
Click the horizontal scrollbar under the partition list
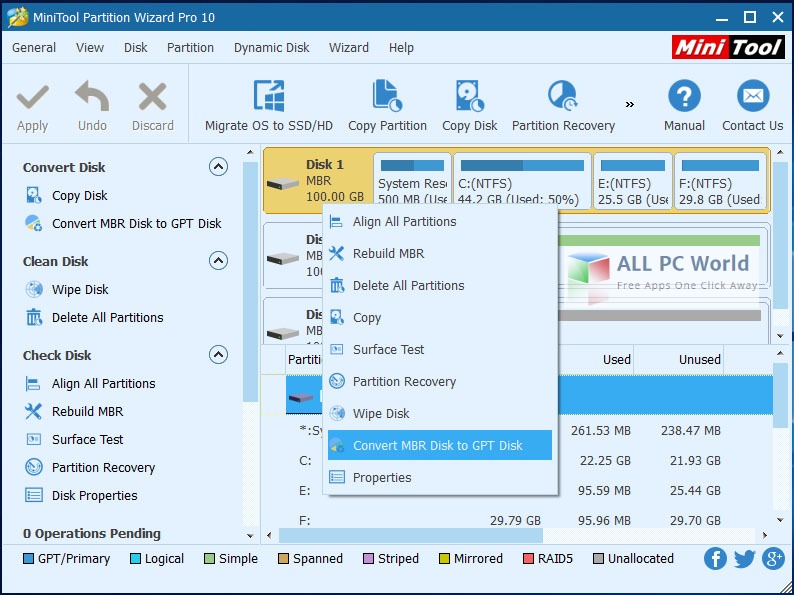[411, 535]
